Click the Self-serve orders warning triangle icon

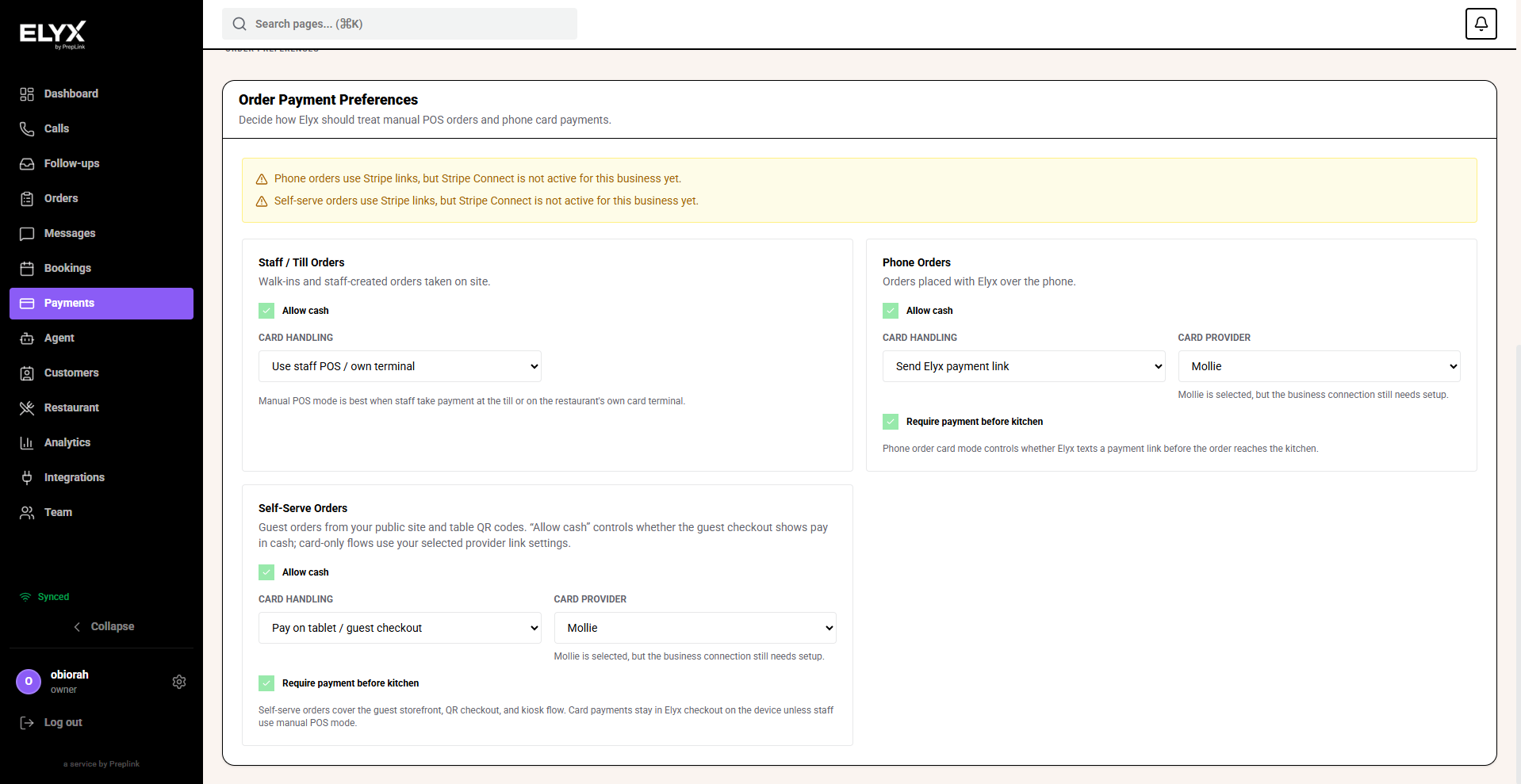pos(262,201)
